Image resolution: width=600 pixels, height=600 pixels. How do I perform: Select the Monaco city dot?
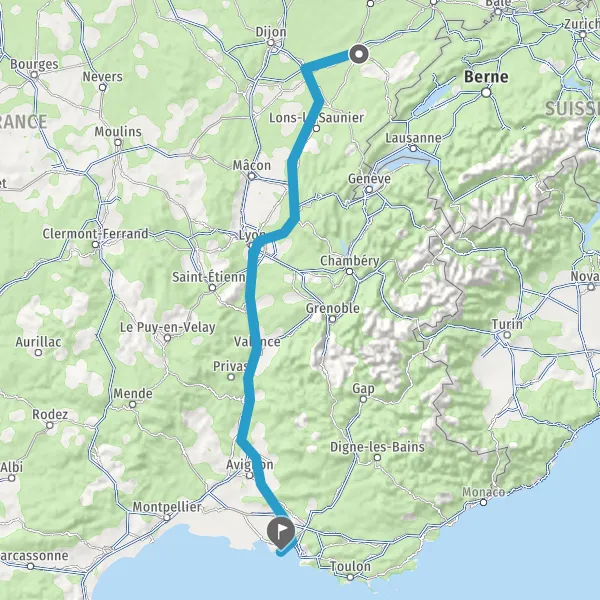point(484,502)
